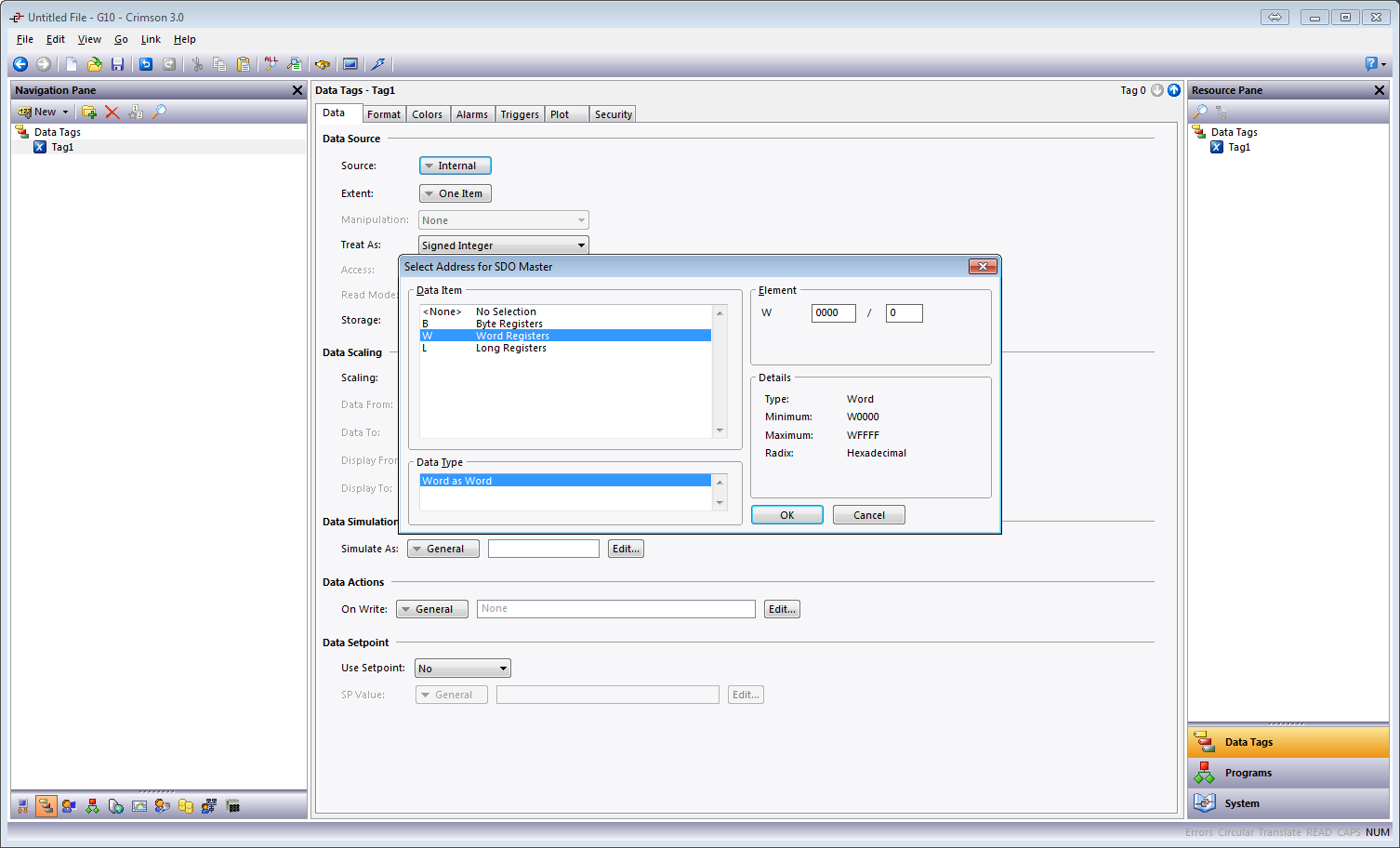The image size is (1400, 848).
Task: Select the Data Tags category icon in bottom bar
Action: tap(46, 806)
